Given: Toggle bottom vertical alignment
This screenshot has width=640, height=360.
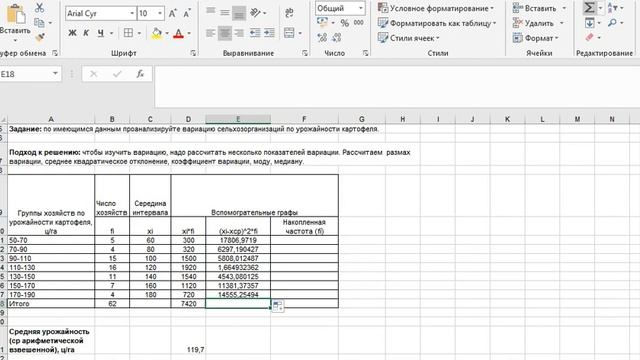Looking at the screenshot, I should pos(239,13).
